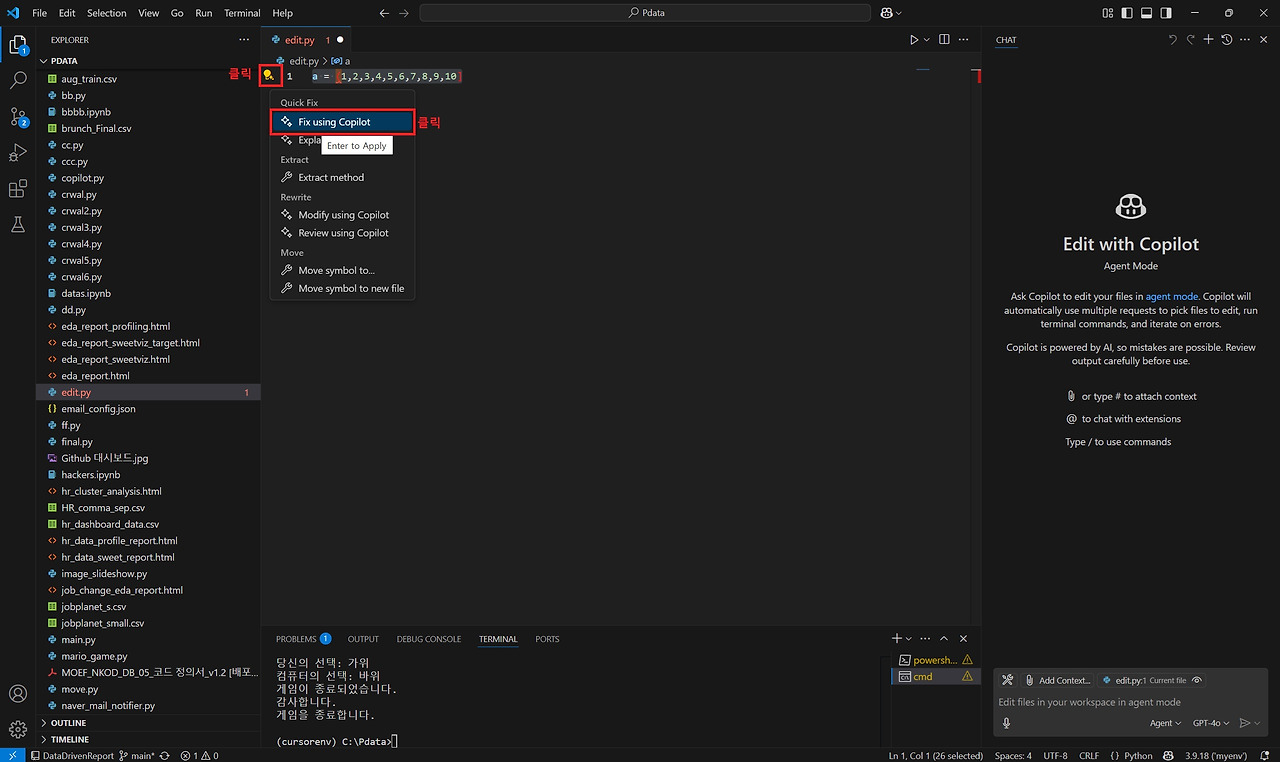Image resolution: width=1280 pixels, height=762 pixels.
Task: Choose Modify using Copilot
Action: (342, 215)
